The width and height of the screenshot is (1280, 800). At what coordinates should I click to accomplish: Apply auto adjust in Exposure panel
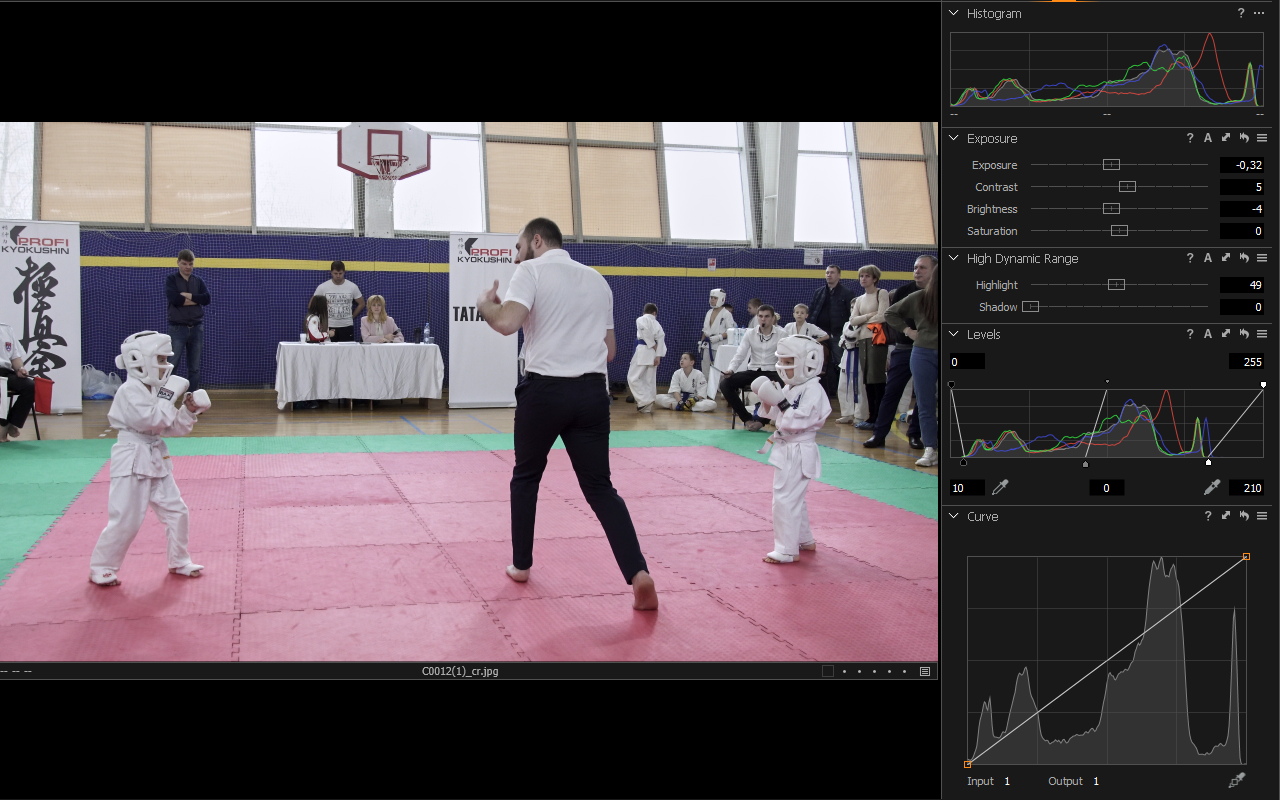pyautogui.click(x=1208, y=138)
